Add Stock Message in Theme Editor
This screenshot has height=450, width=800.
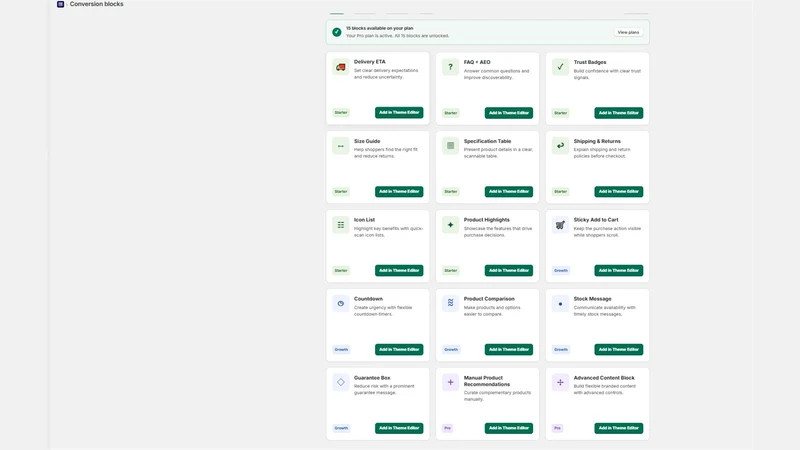click(618, 349)
